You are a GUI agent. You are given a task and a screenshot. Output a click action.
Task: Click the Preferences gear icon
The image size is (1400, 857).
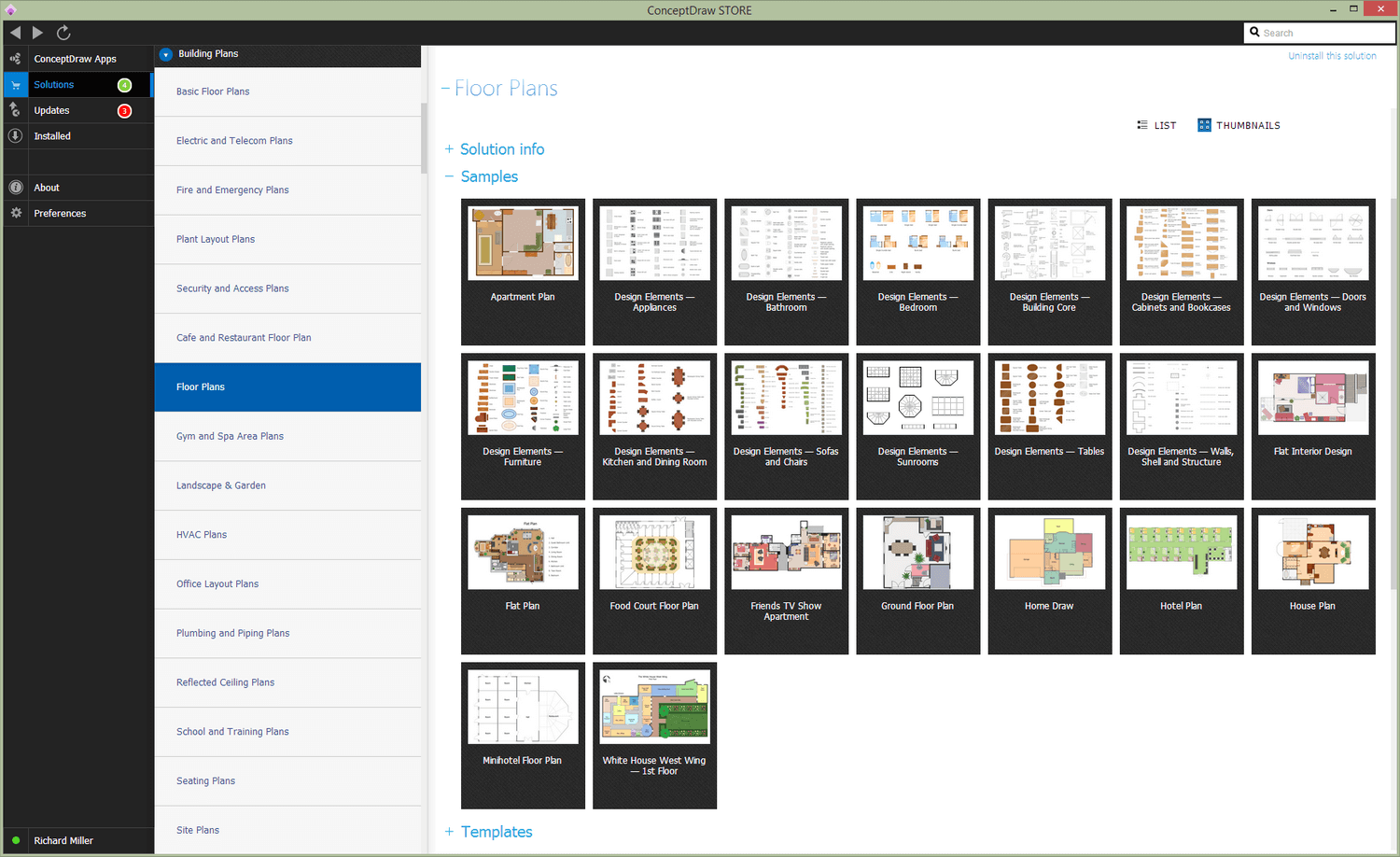tap(15, 213)
